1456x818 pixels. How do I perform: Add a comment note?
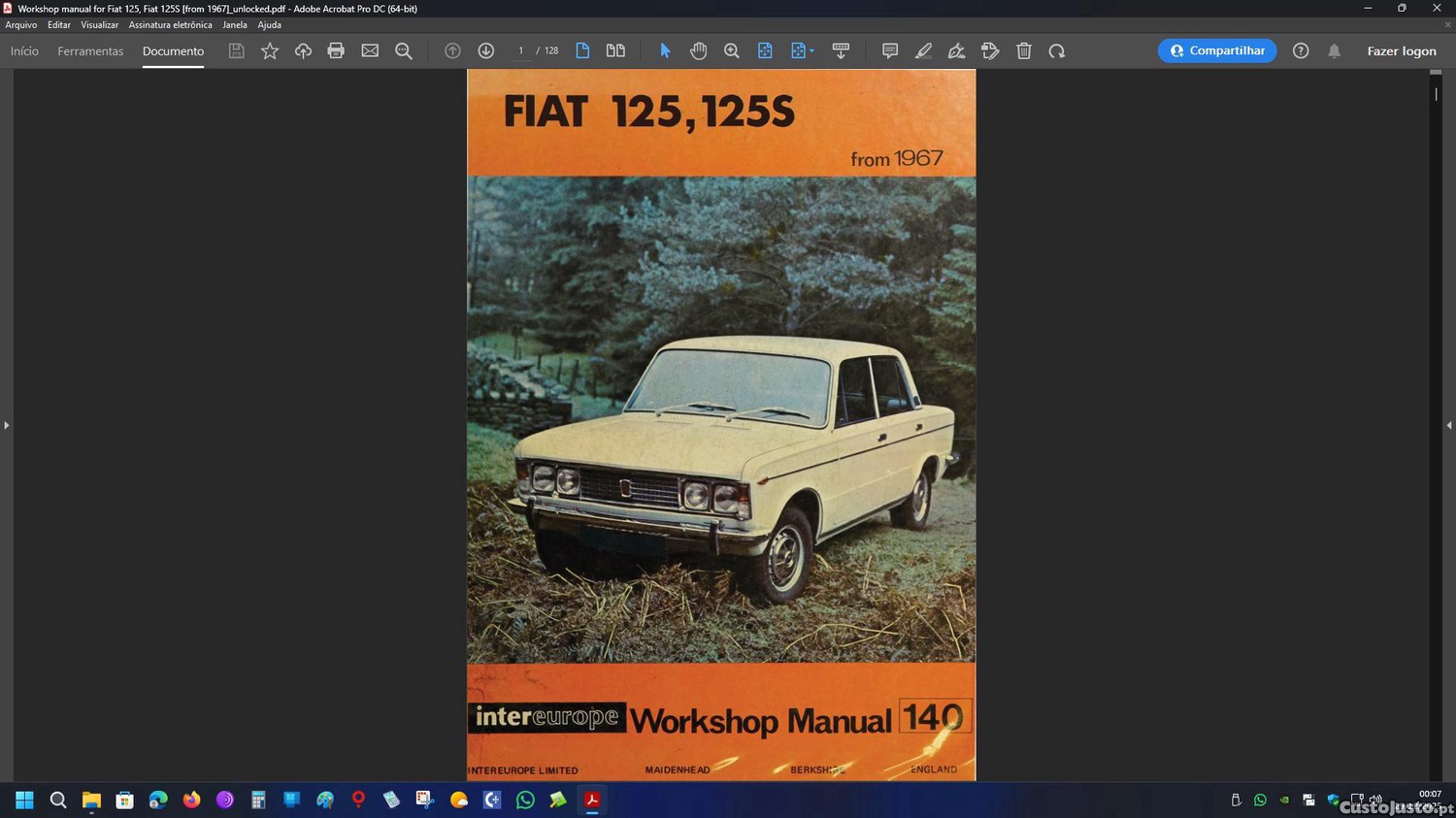[x=889, y=50]
